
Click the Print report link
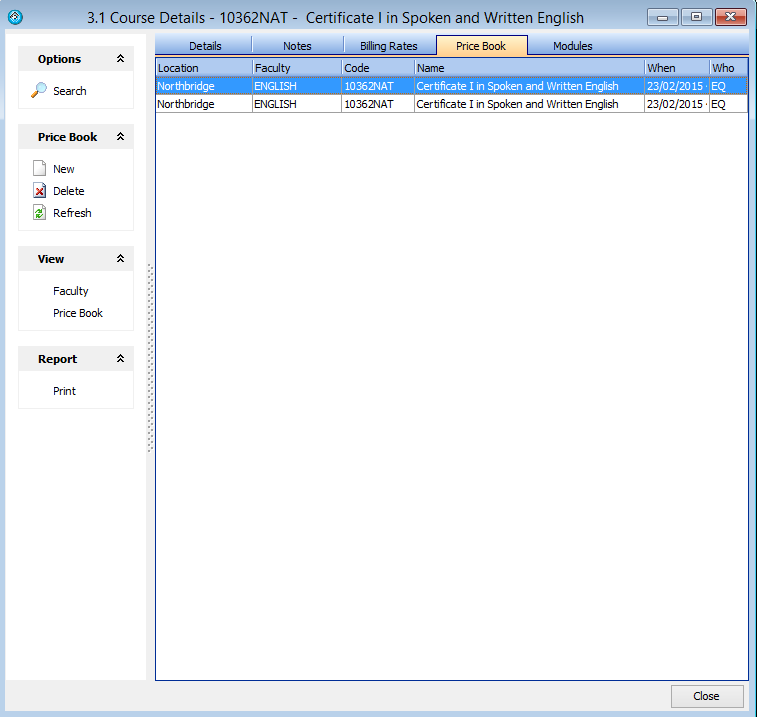[x=65, y=391]
